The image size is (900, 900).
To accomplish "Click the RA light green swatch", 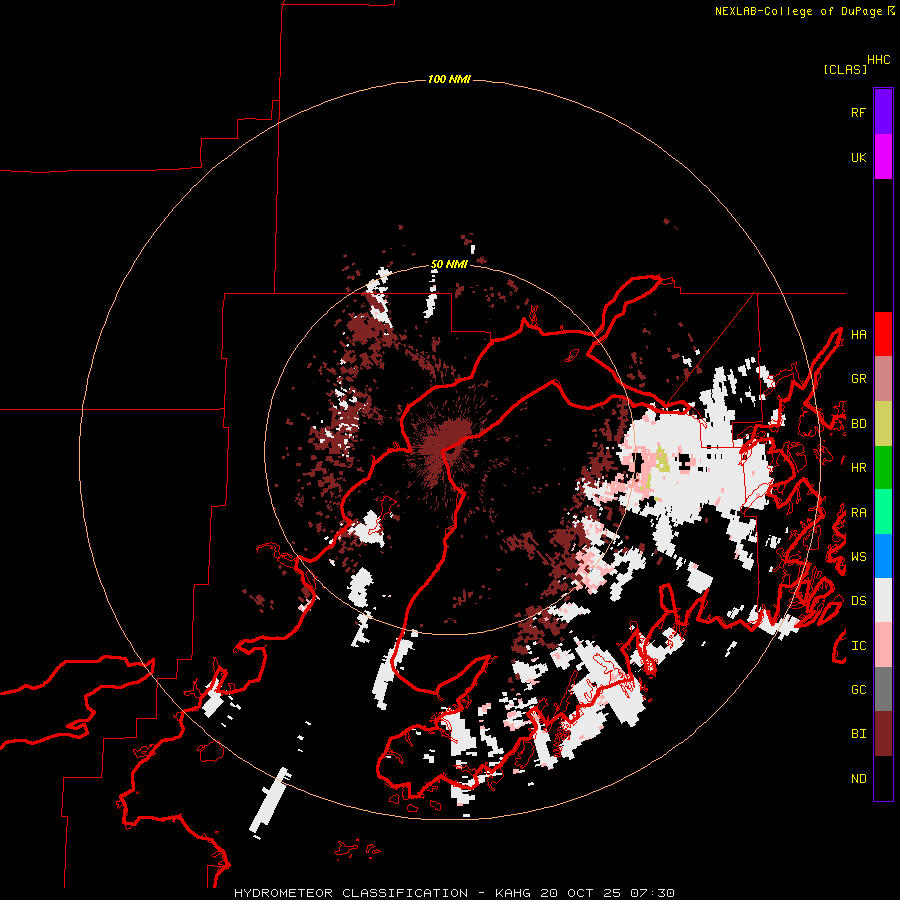I will point(883,512).
